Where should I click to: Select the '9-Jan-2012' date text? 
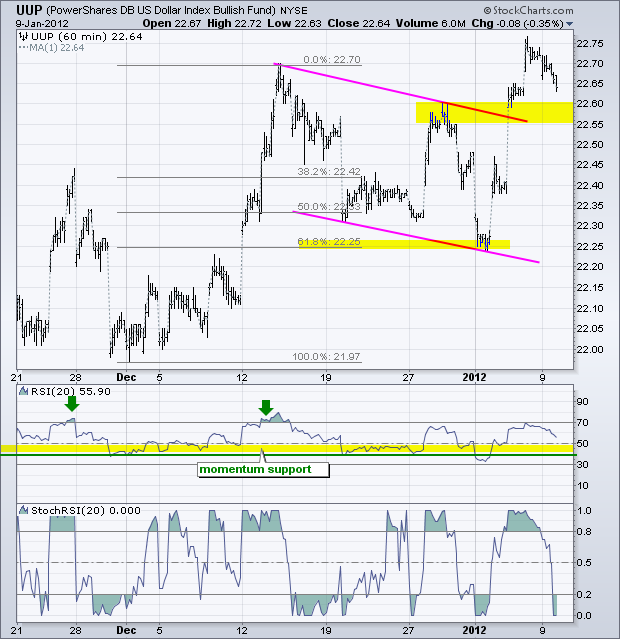(42, 24)
